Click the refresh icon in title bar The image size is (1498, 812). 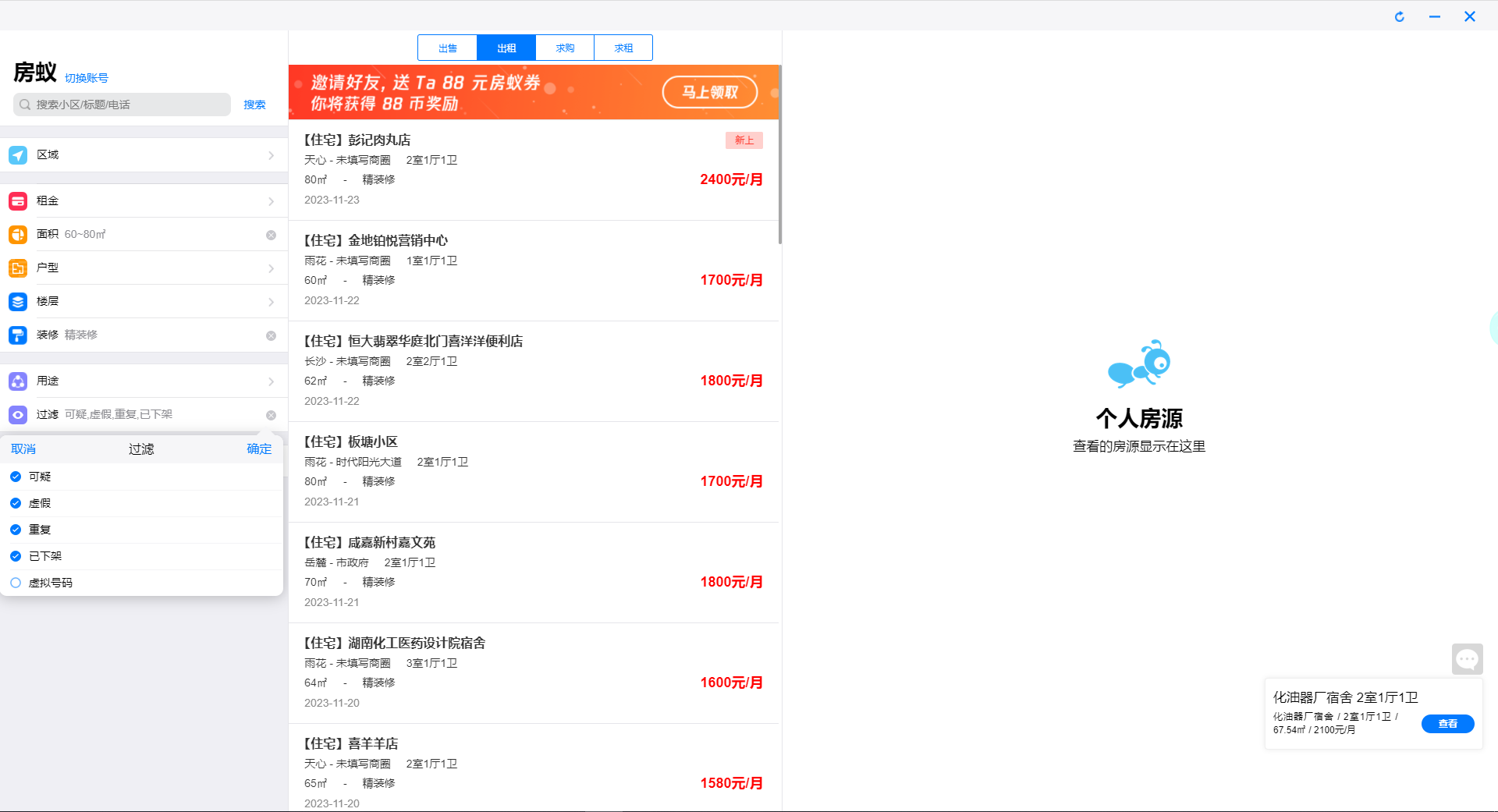(1400, 16)
